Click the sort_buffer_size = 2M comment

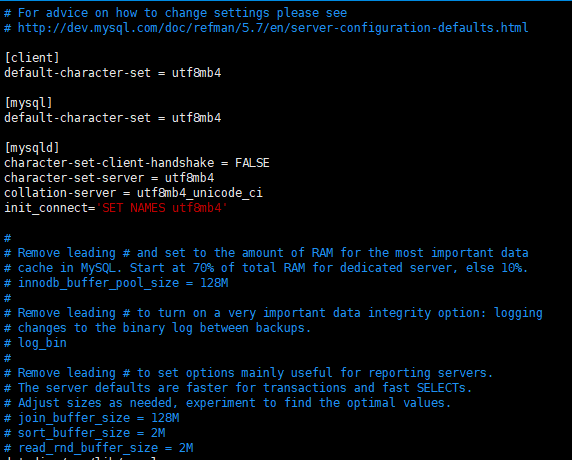[85, 433]
